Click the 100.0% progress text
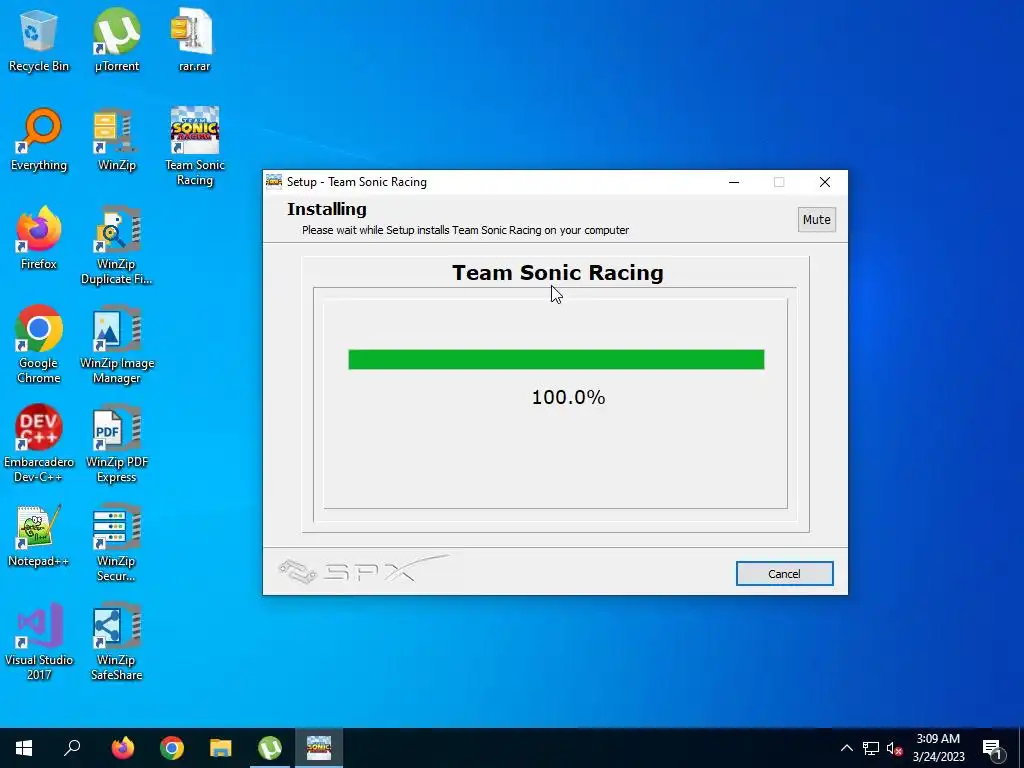The width and height of the screenshot is (1024, 768). (568, 397)
